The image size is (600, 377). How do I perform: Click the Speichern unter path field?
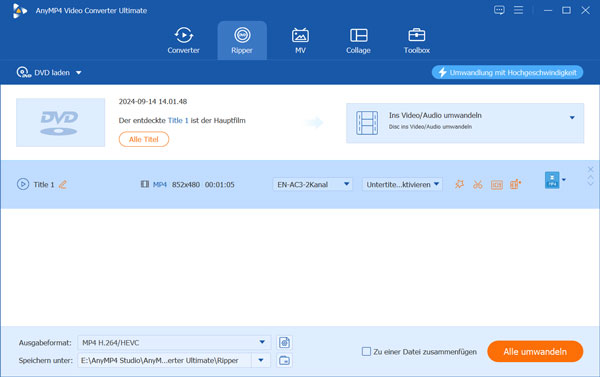coord(165,360)
